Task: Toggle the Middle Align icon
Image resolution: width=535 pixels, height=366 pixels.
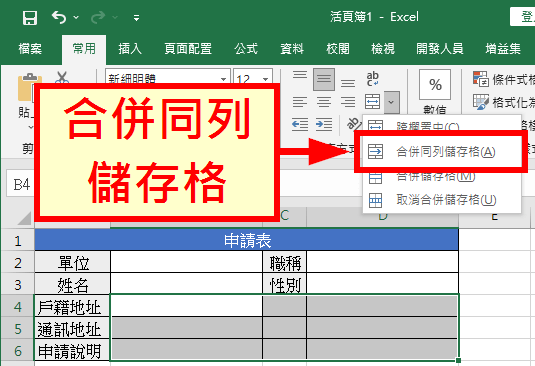Action: point(324,79)
